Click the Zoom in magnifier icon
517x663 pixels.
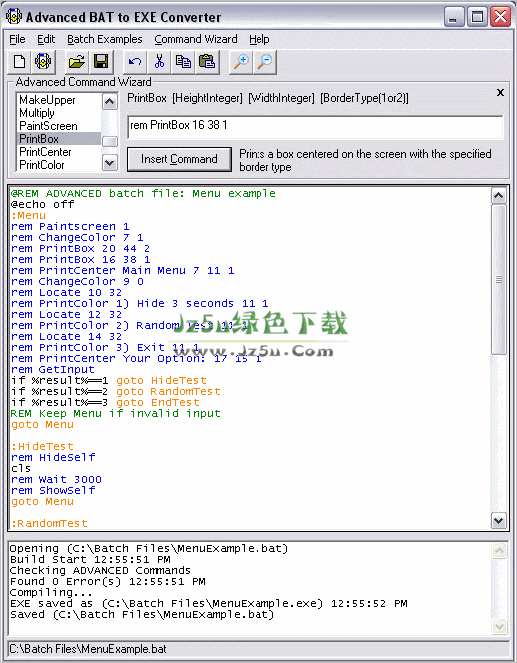pos(241,62)
